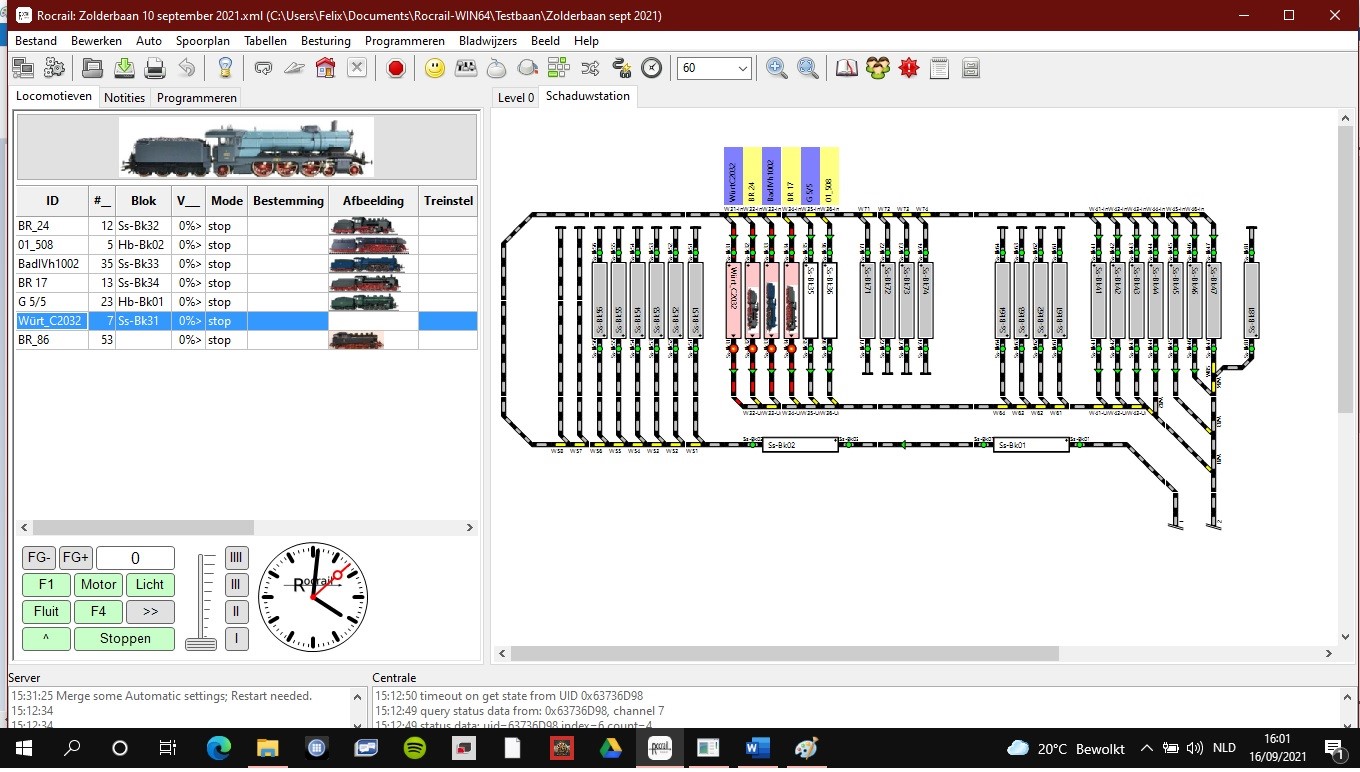Sort by the ID column header

52,201
